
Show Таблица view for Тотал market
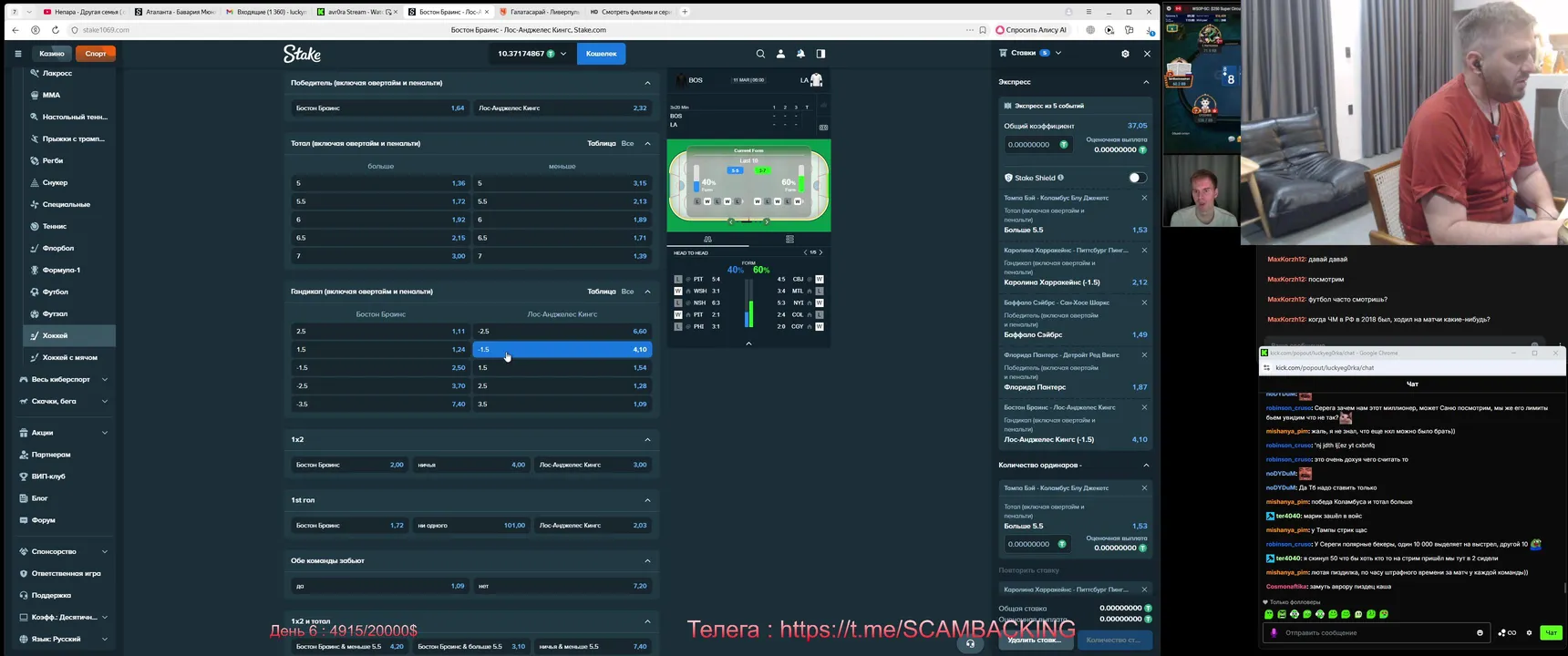point(602,143)
